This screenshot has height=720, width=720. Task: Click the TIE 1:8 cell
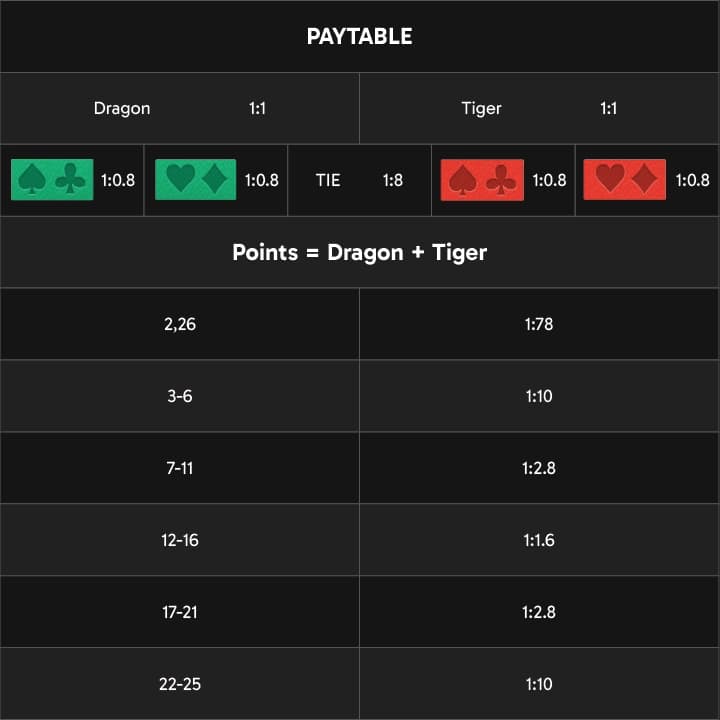[360, 180]
